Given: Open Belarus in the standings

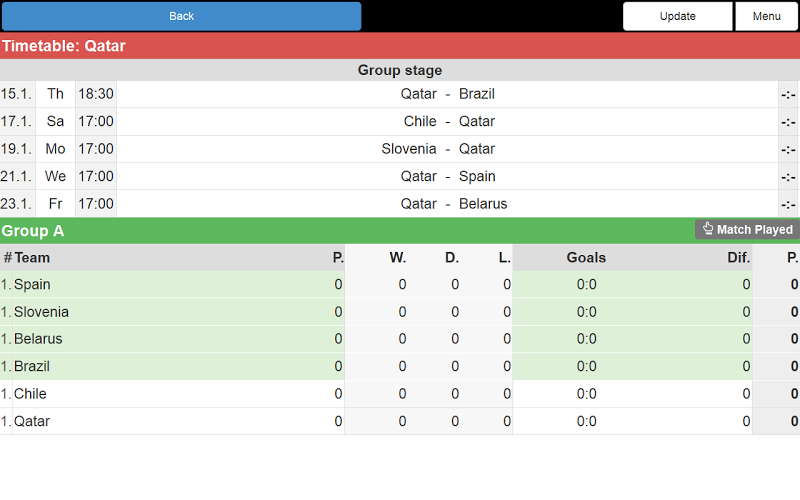Looking at the screenshot, I should (x=38, y=339).
